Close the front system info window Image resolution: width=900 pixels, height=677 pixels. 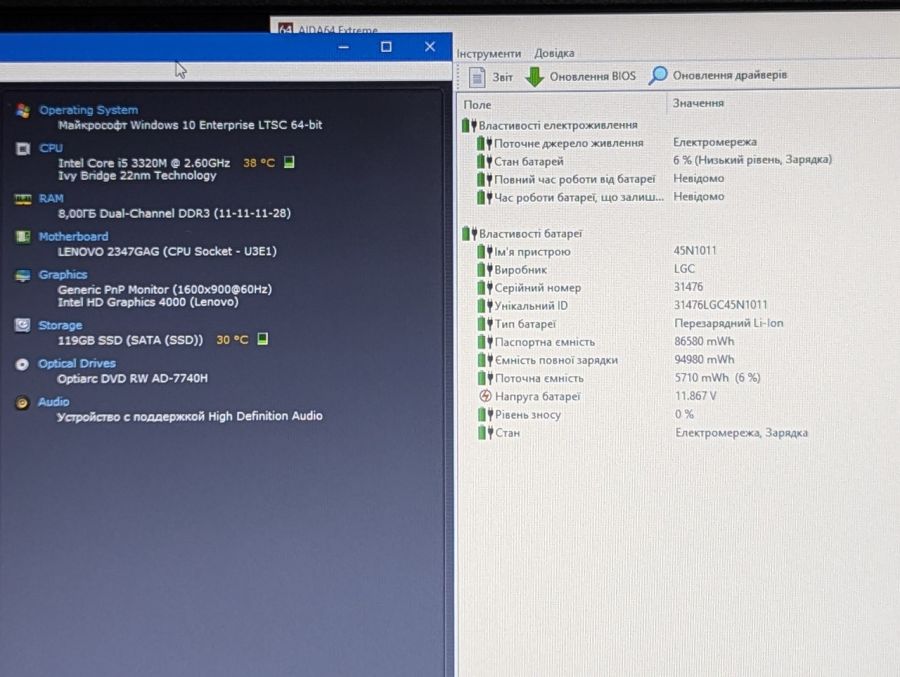click(x=430, y=47)
